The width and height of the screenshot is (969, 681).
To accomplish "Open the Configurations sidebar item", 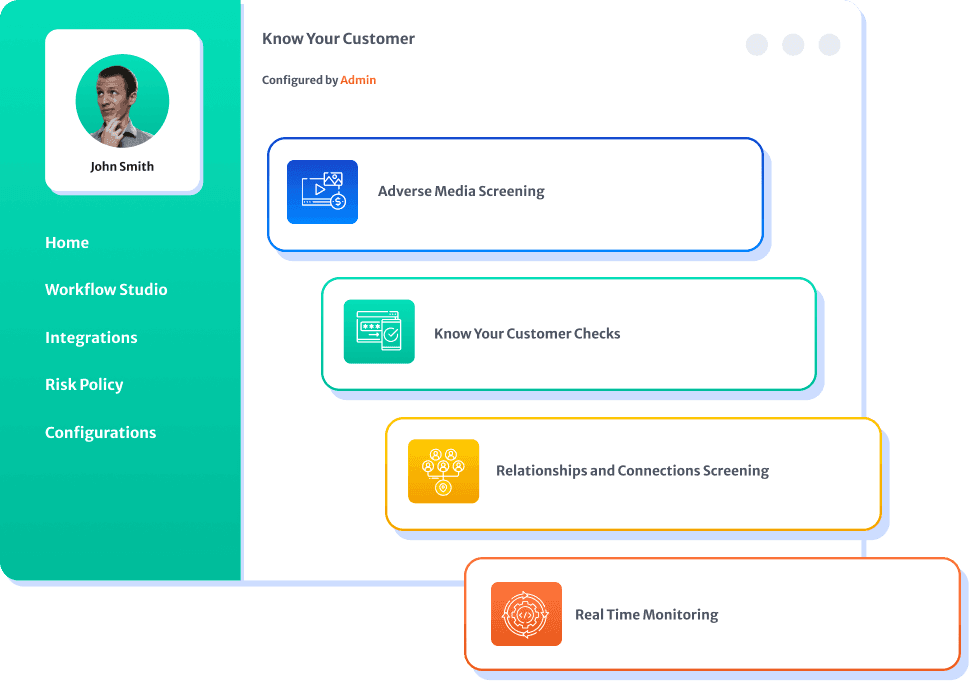I will [x=101, y=433].
